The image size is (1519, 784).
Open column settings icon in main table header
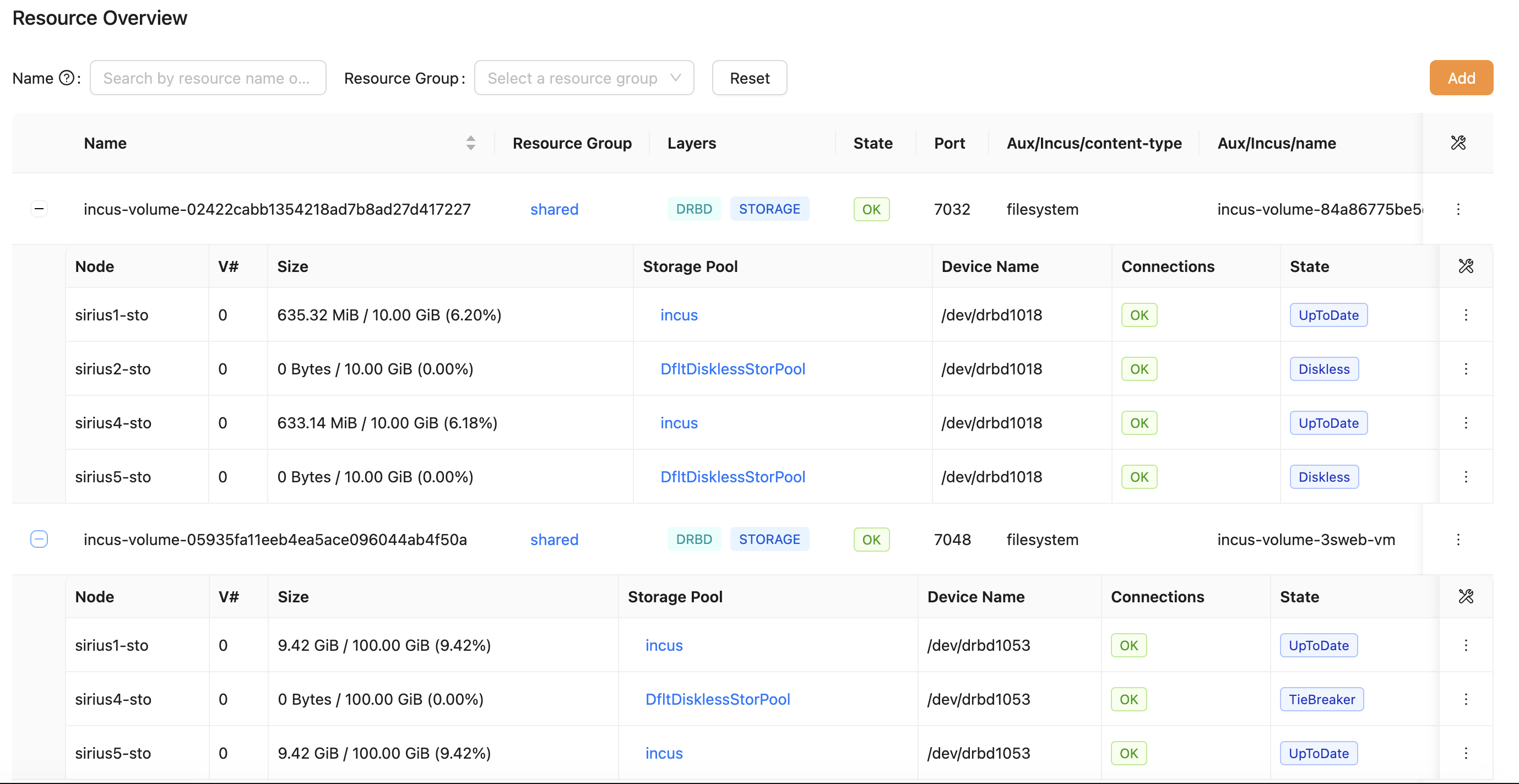1458,143
